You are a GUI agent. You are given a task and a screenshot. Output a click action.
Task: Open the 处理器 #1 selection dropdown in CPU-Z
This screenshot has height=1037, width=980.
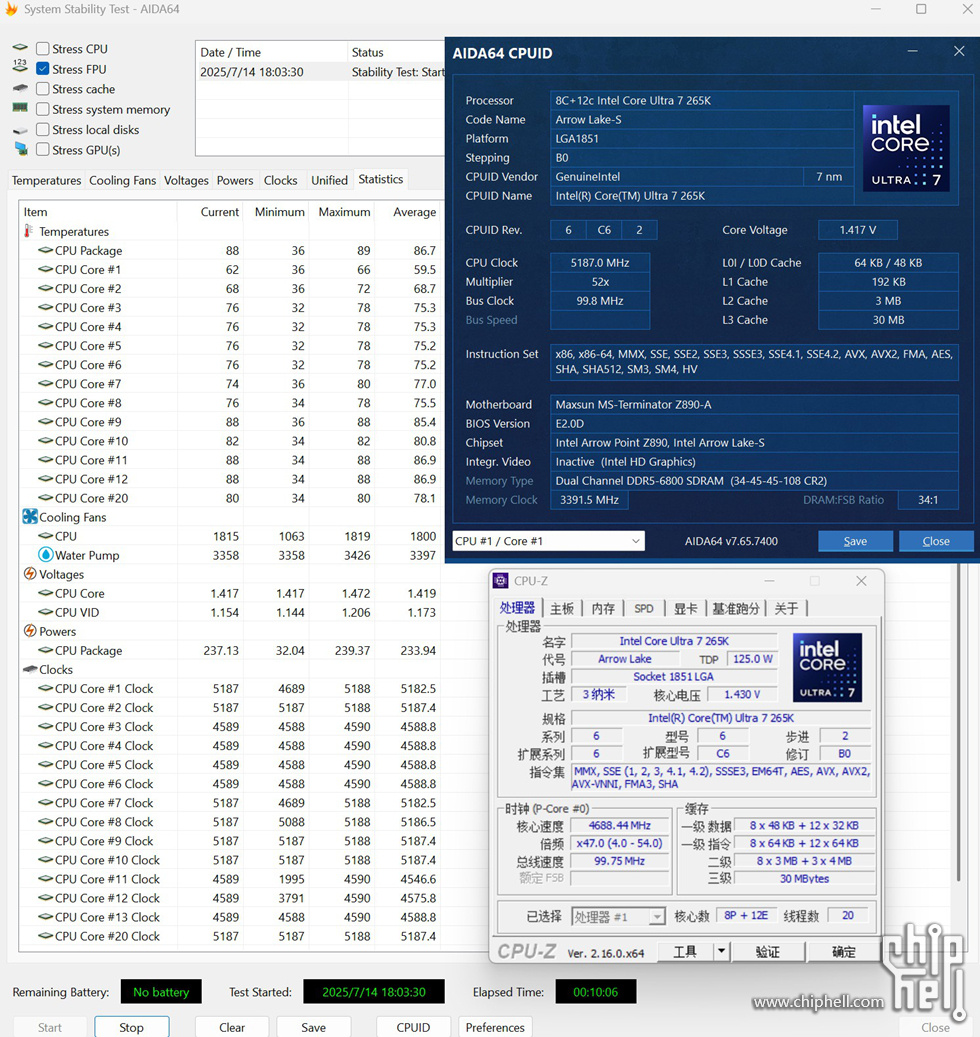click(618, 917)
